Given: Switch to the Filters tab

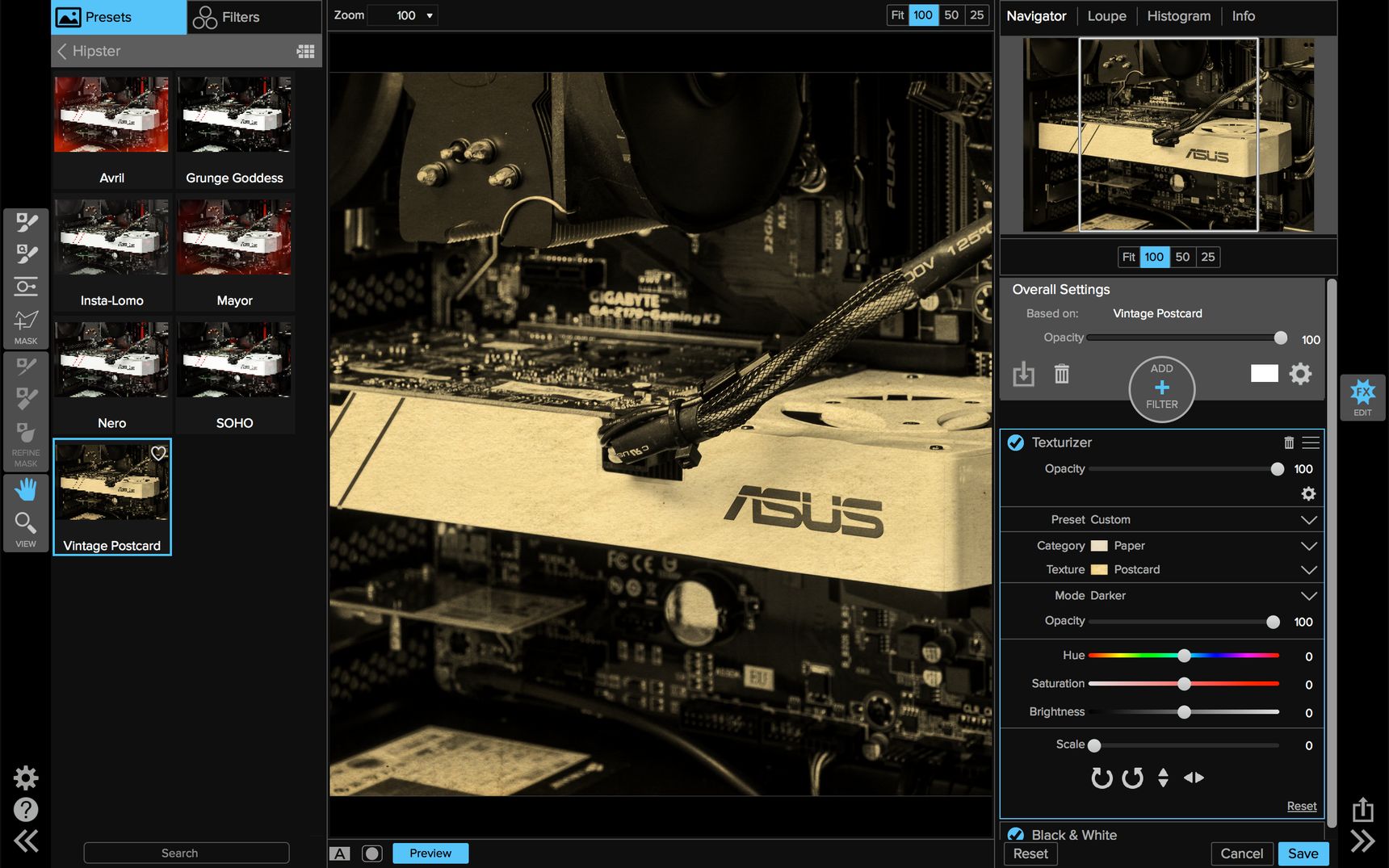Looking at the screenshot, I should click(254, 17).
